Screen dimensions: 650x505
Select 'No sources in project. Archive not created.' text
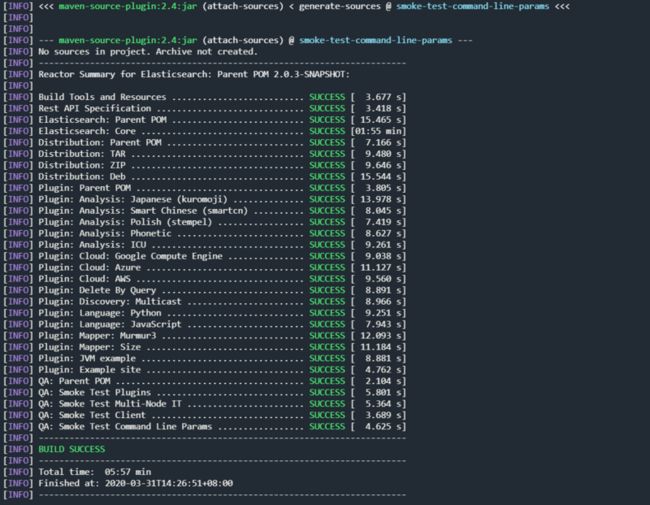coord(148,52)
